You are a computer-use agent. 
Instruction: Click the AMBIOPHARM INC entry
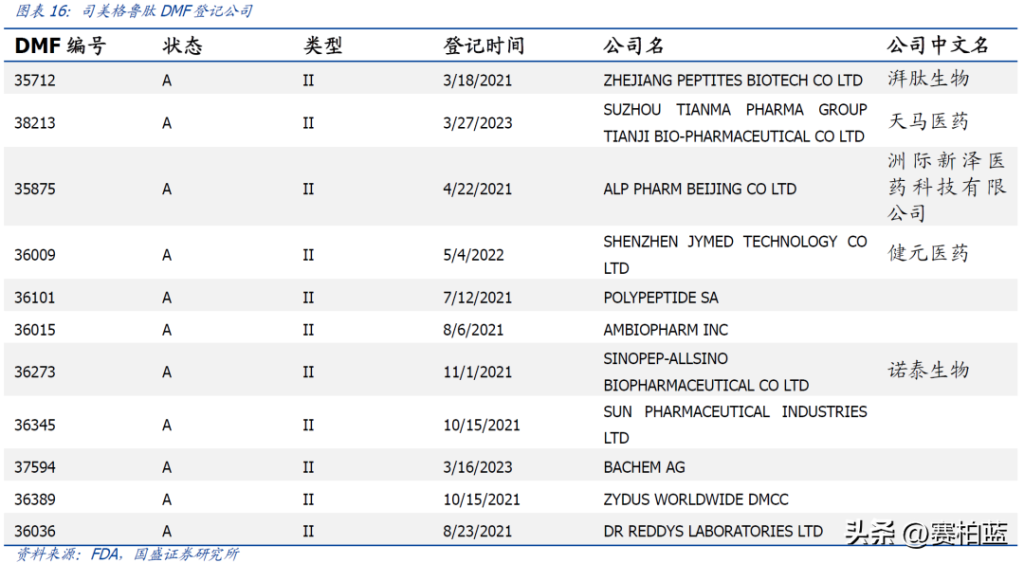pyautogui.click(x=665, y=329)
